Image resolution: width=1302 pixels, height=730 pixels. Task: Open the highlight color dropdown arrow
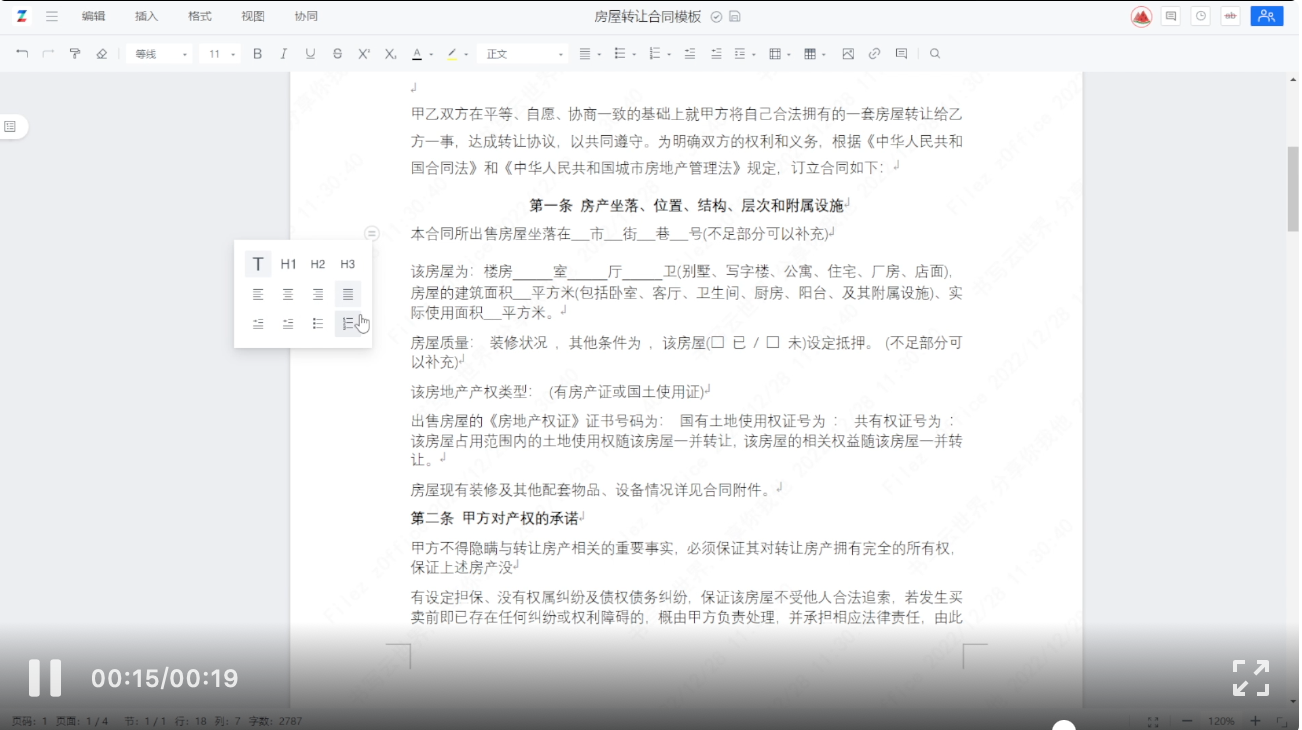(466, 55)
